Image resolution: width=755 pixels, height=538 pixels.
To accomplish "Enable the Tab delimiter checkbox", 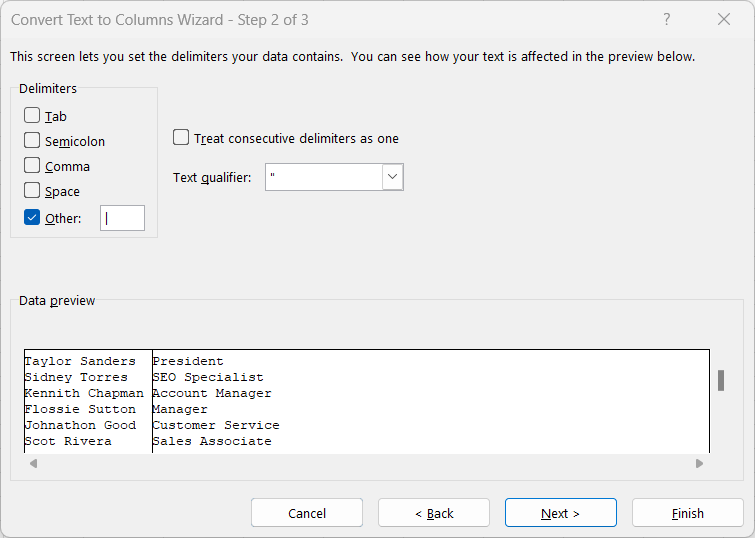I will pyautogui.click(x=33, y=116).
